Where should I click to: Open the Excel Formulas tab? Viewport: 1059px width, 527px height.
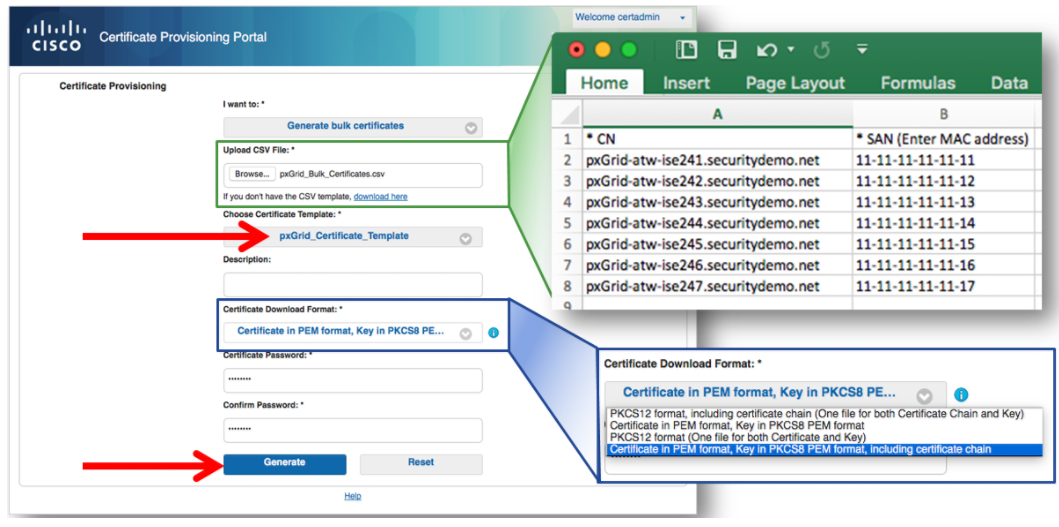(x=918, y=82)
